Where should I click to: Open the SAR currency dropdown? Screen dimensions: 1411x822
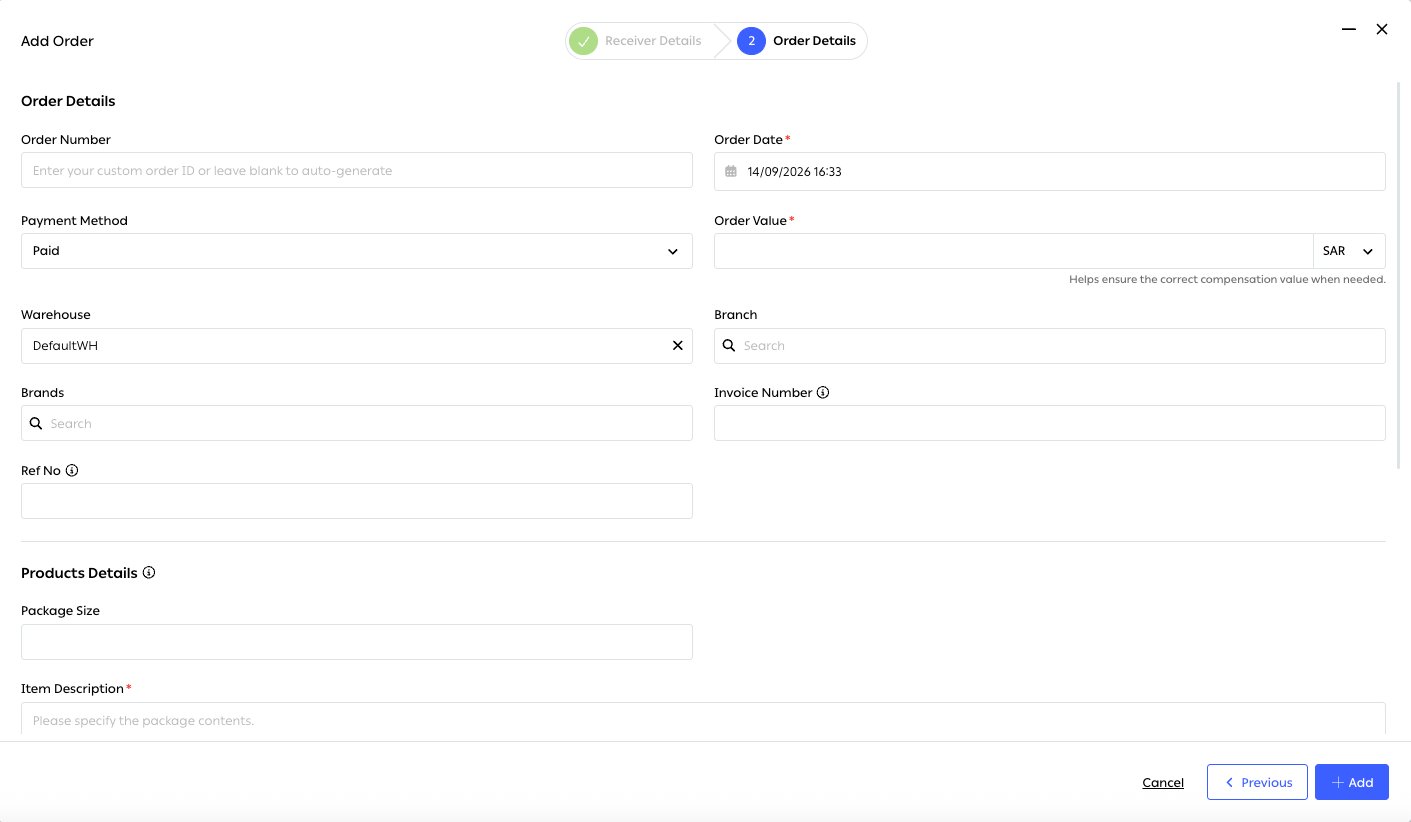(1349, 251)
